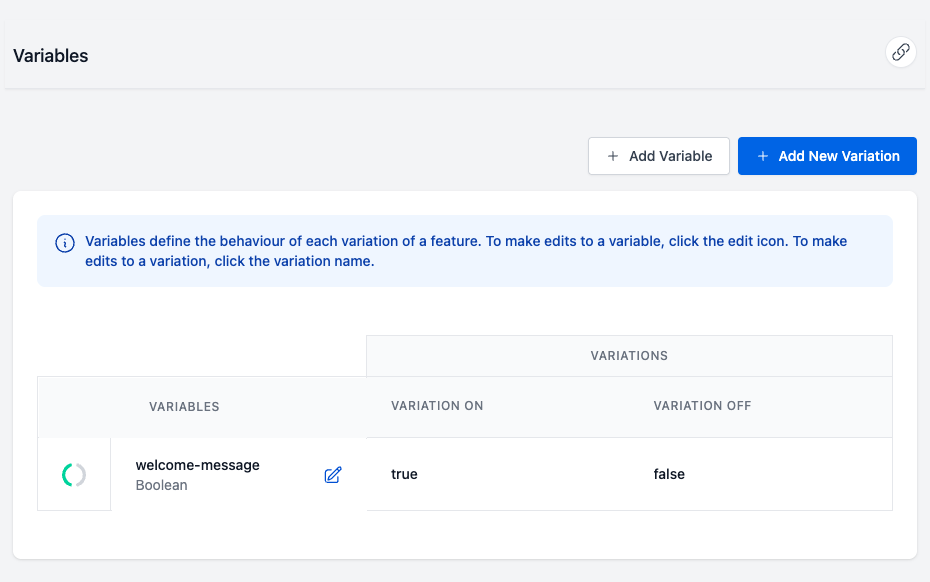Screen dimensions: 930x582
Task: Click the Boolean type label under welcome-message
Action: tap(161, 485)
